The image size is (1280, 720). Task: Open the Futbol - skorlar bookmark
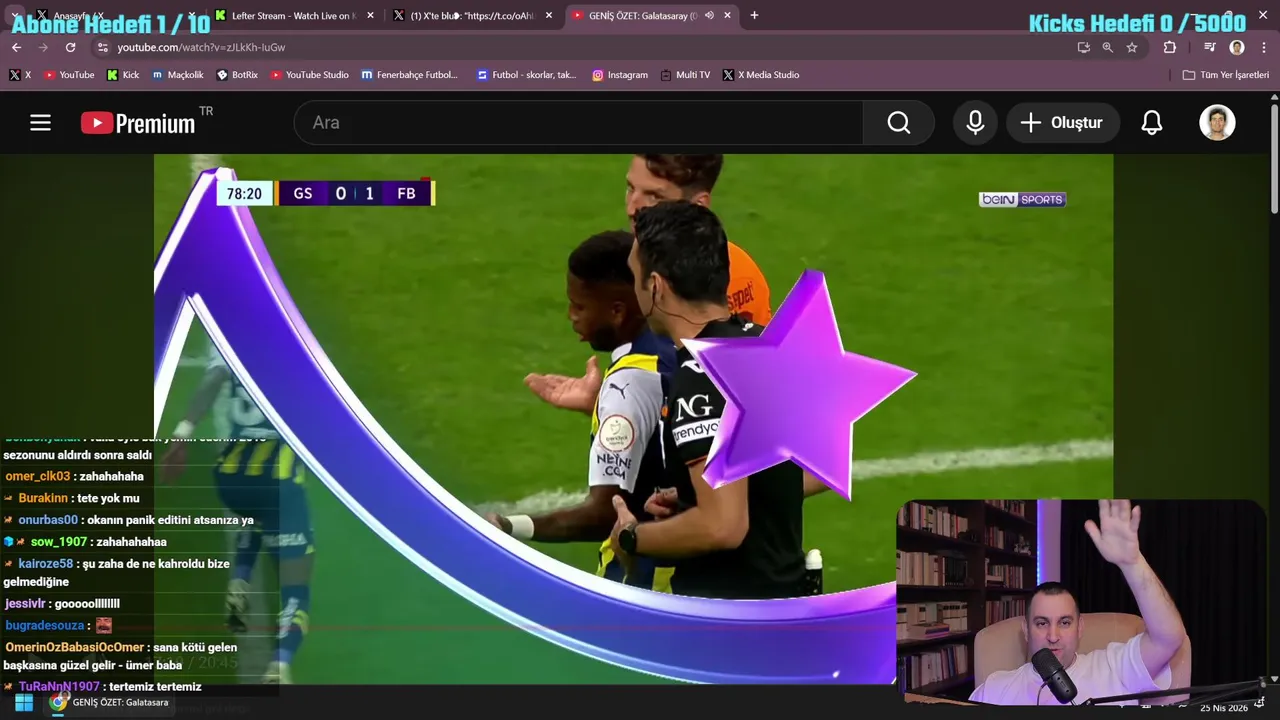[x=526, y=75]
